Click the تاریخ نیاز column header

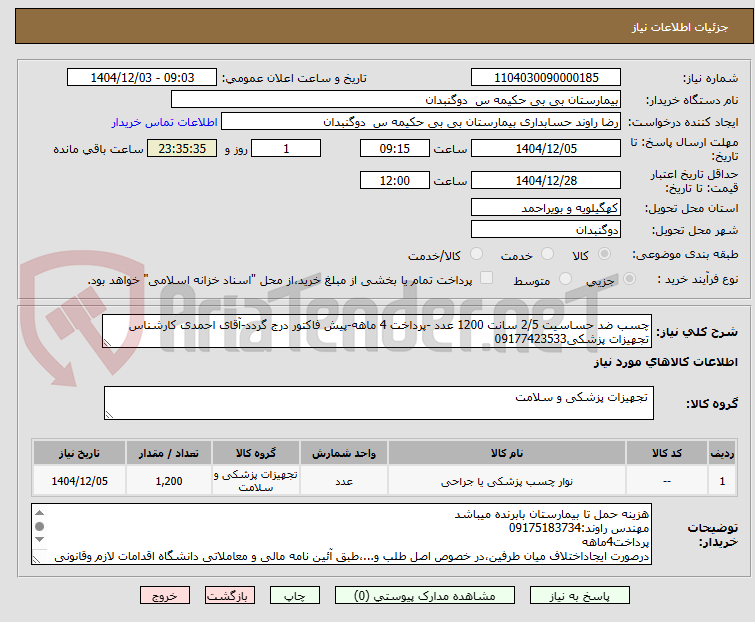pos(79,453)
